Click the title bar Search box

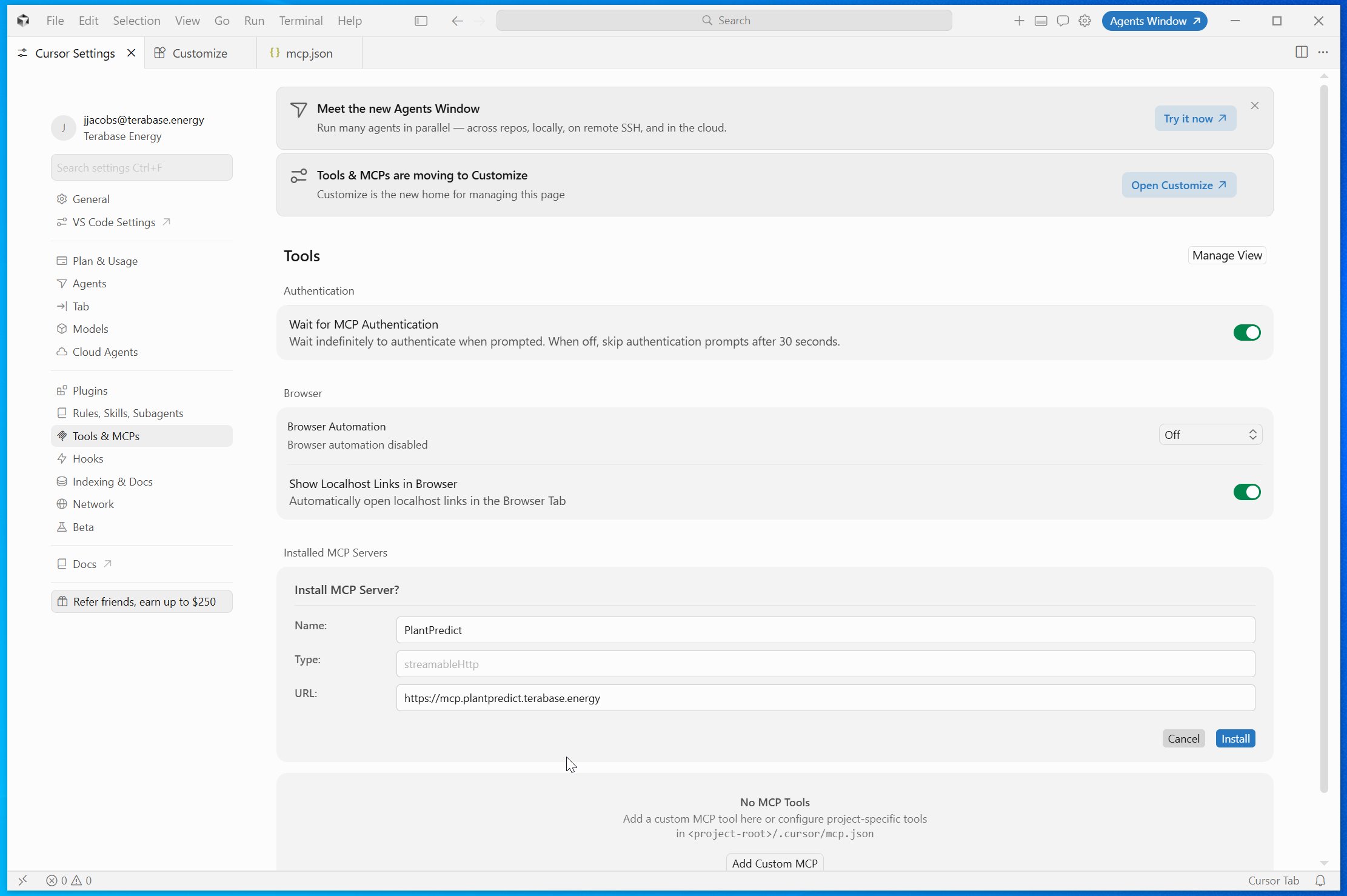click(724, 21)
